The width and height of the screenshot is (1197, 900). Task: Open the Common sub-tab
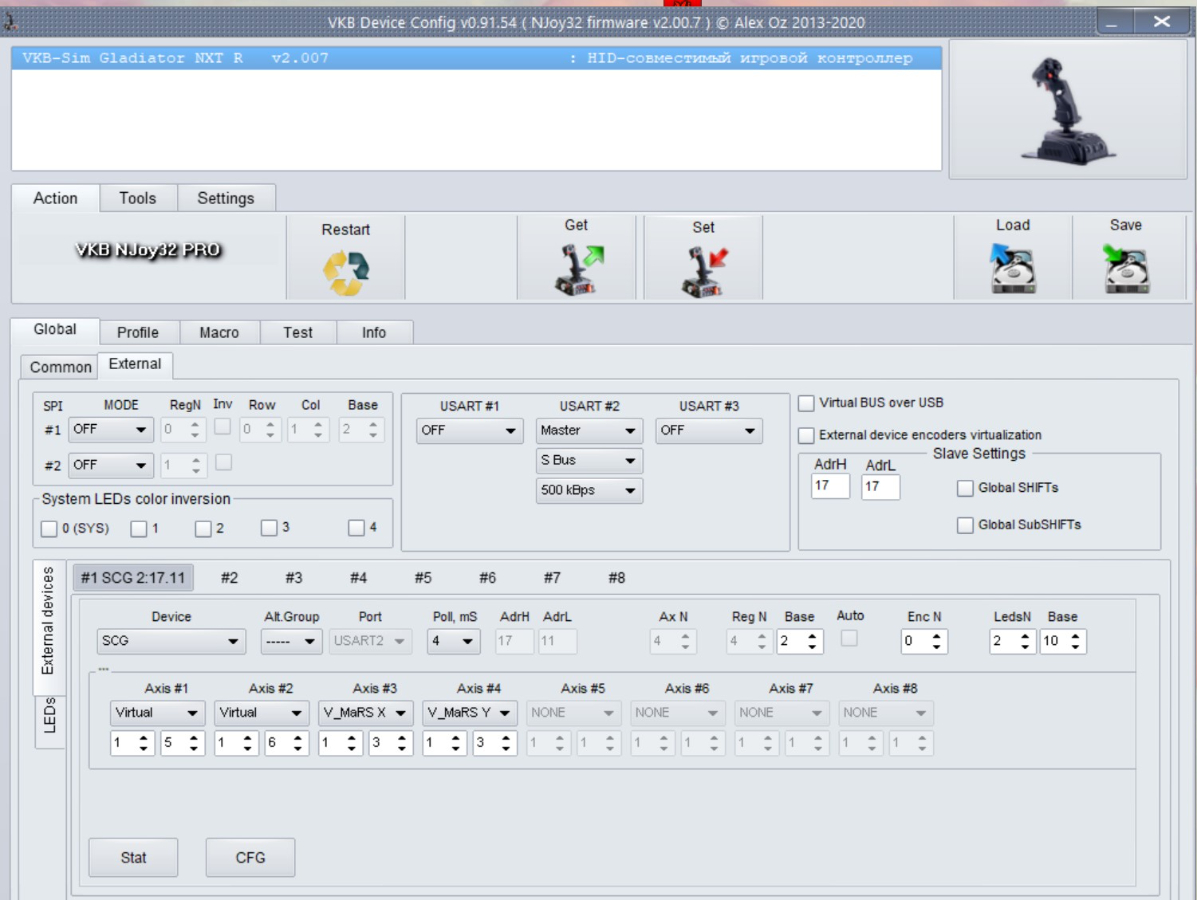pyautogui.click(x=60, y=367)
